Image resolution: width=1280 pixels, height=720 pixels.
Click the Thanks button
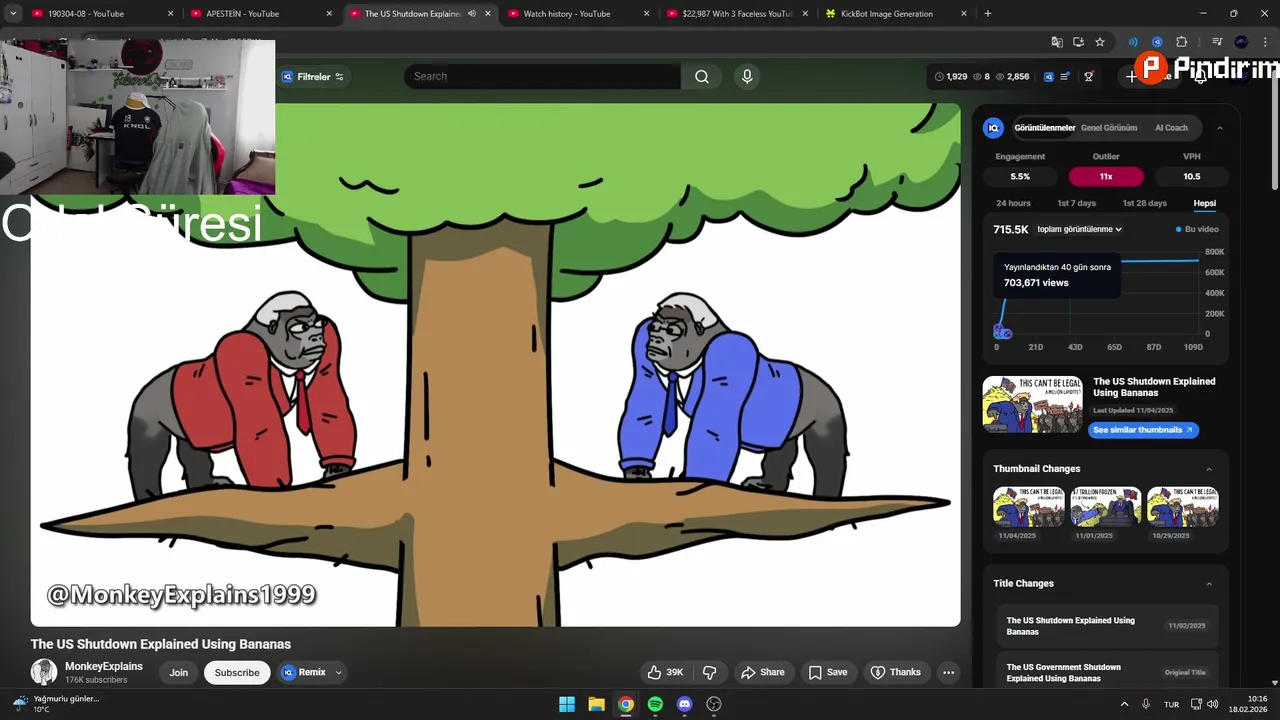click(896, 672)
